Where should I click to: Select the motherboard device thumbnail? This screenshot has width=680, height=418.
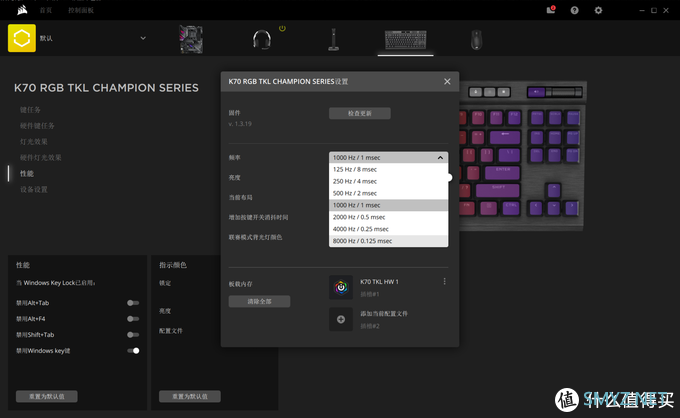coord(191,39)
